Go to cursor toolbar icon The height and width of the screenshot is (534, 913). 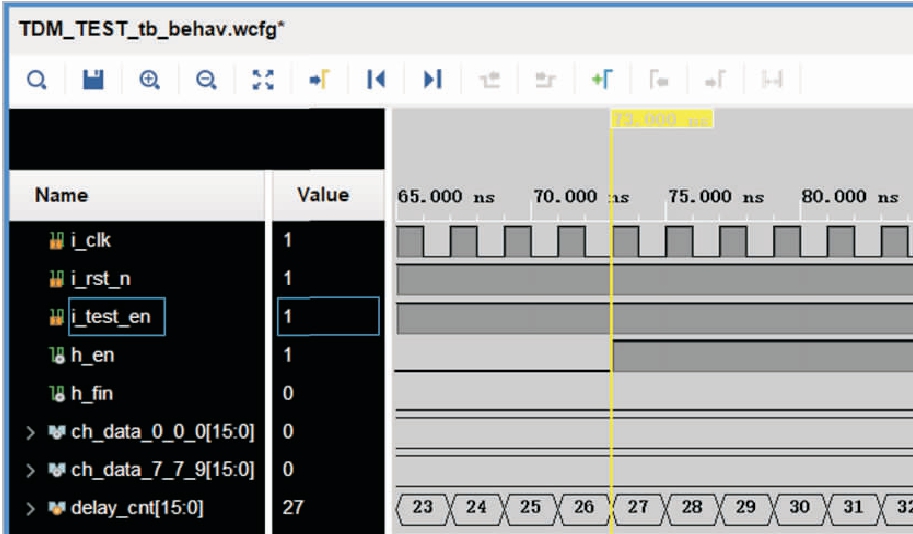319,79
